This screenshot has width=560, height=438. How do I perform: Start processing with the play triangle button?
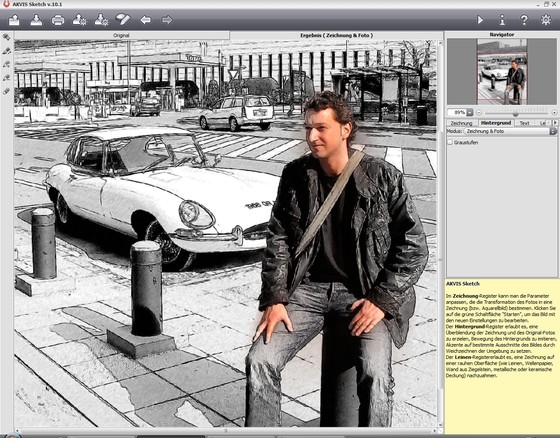click(480, 20)
